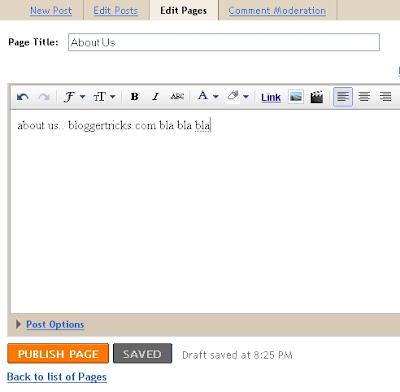Click the Link toolbar button

271,97
